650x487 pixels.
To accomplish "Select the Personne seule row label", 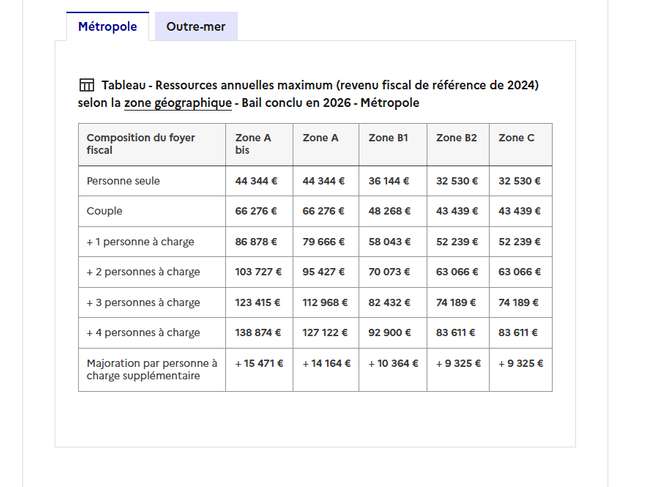I will (x=123, y=181).
